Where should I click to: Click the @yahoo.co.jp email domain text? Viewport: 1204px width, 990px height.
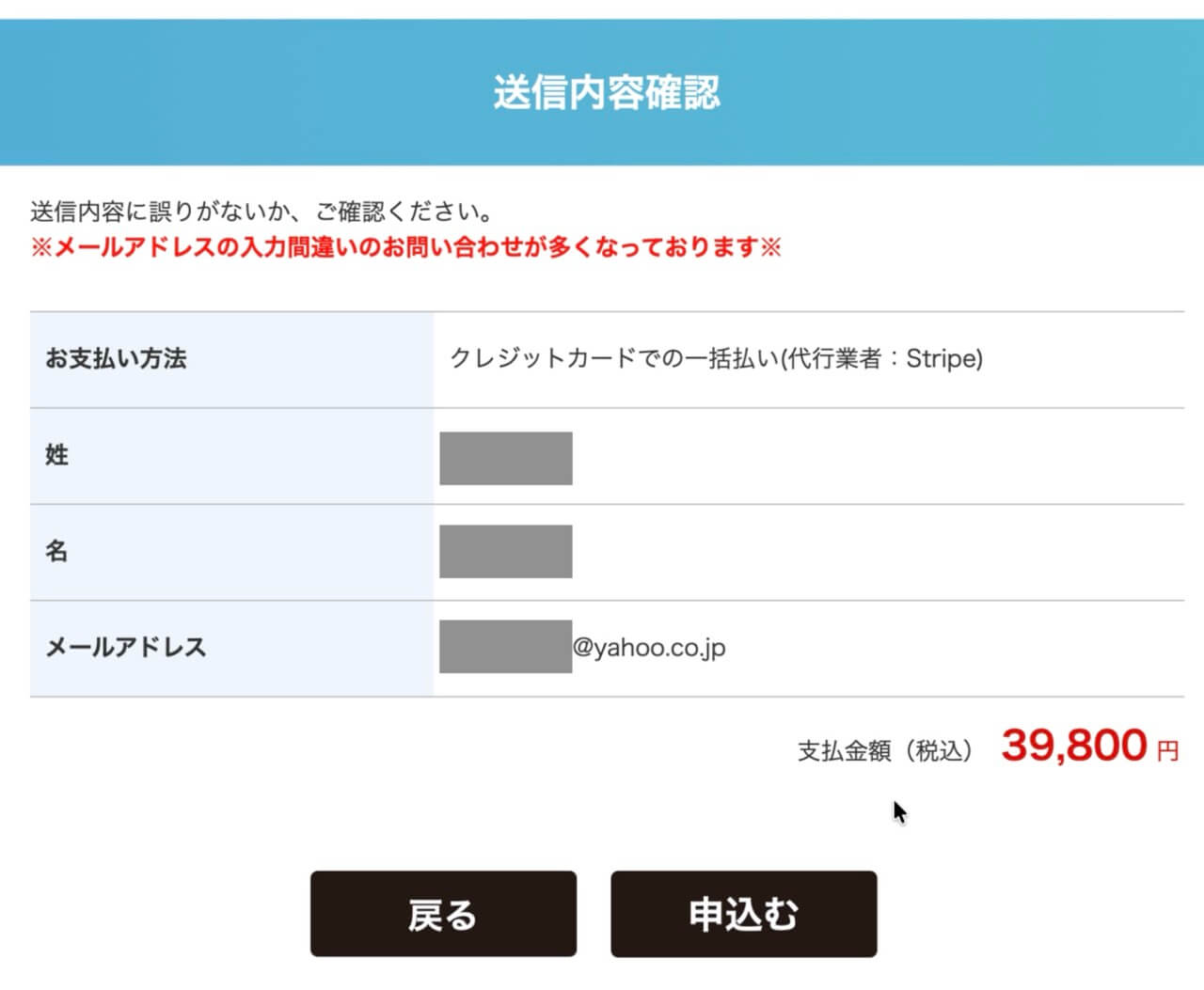(x=650, y=648)
